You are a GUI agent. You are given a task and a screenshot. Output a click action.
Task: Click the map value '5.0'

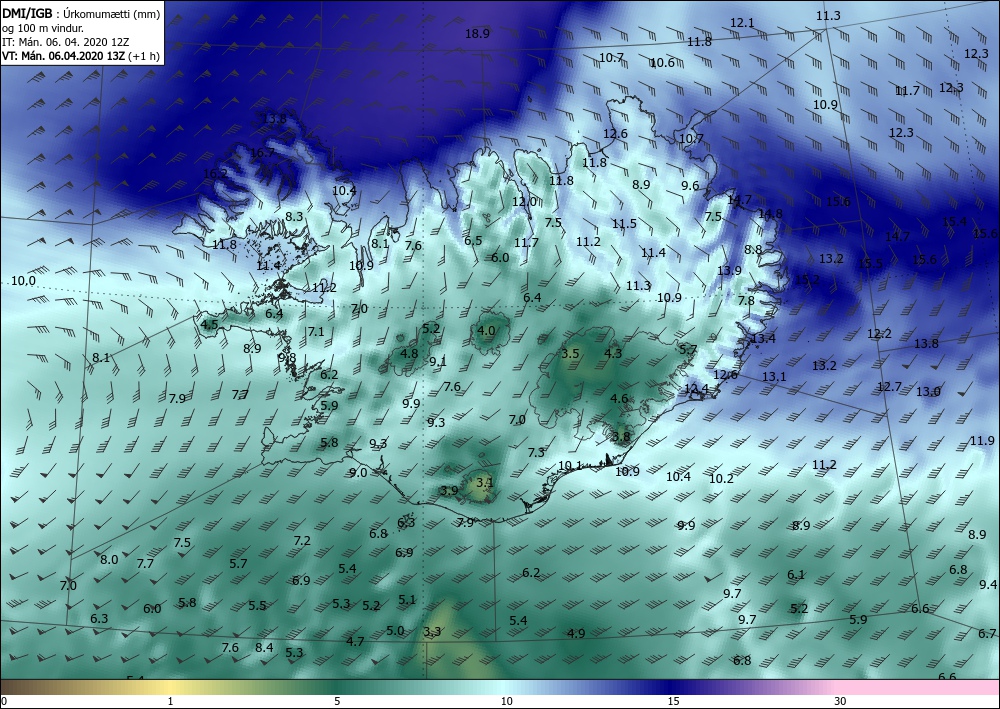[x=395, y=631]
